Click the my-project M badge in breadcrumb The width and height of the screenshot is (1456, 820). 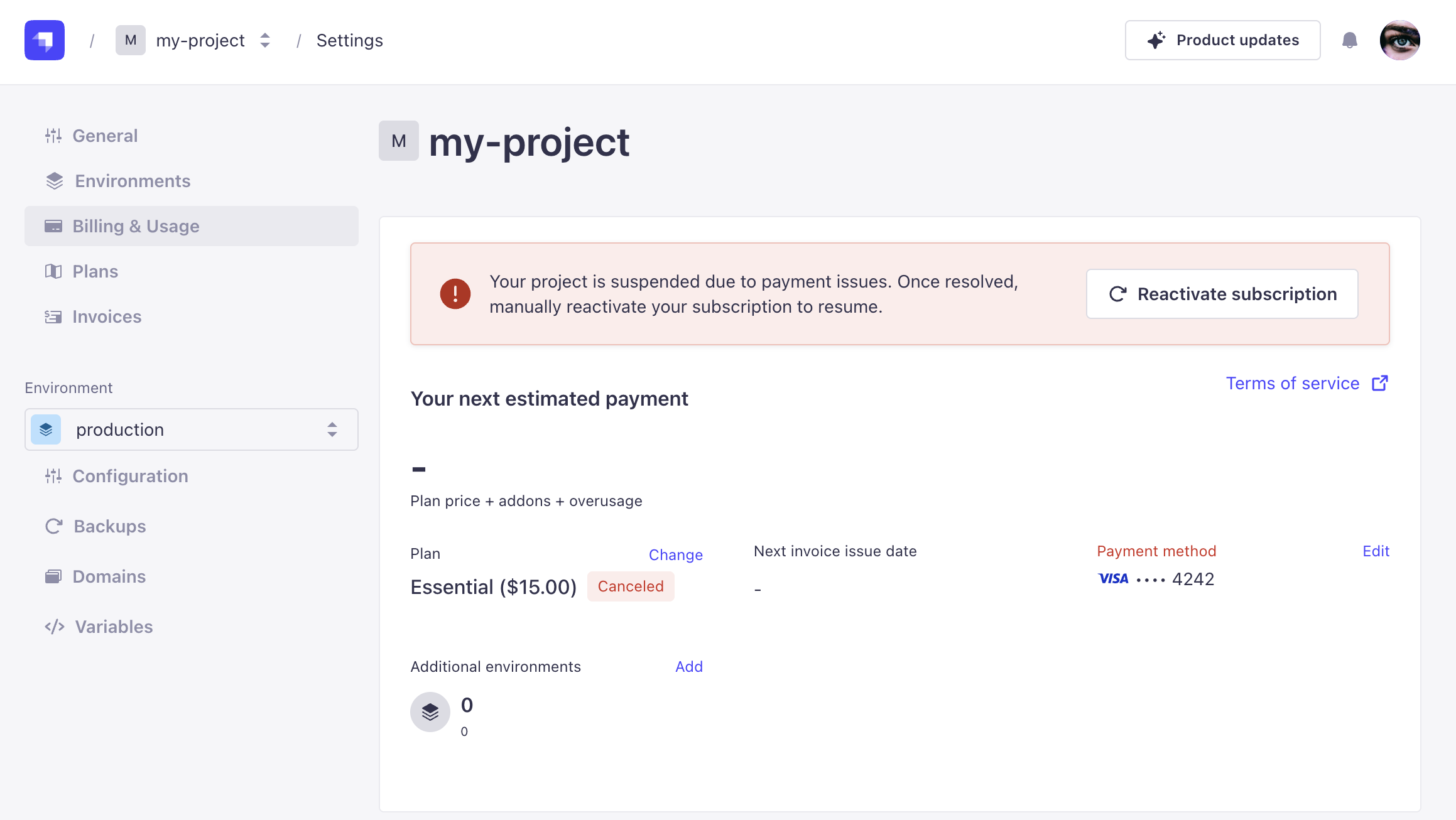click(131, 40)
